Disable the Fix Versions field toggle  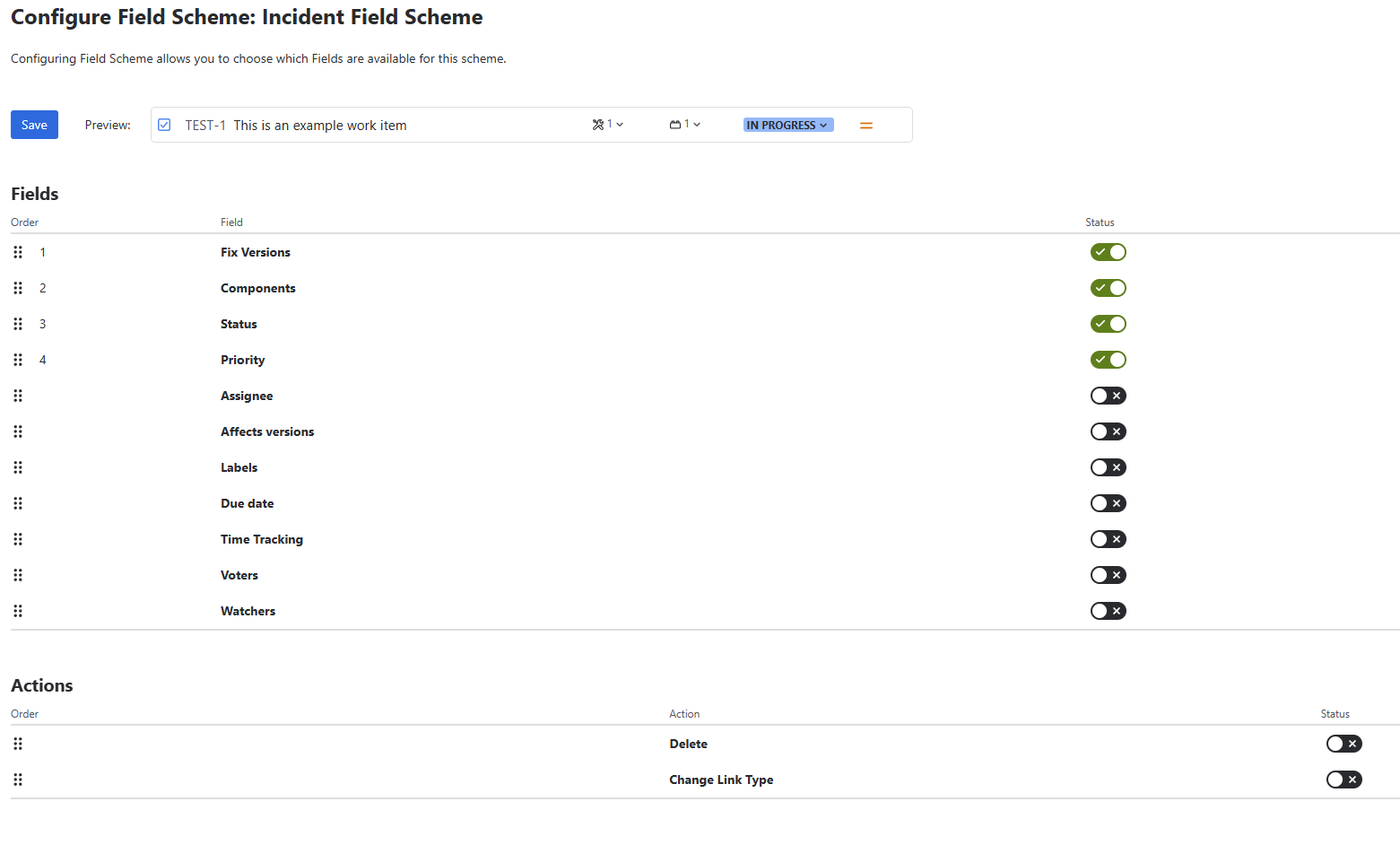(1109, 252)
